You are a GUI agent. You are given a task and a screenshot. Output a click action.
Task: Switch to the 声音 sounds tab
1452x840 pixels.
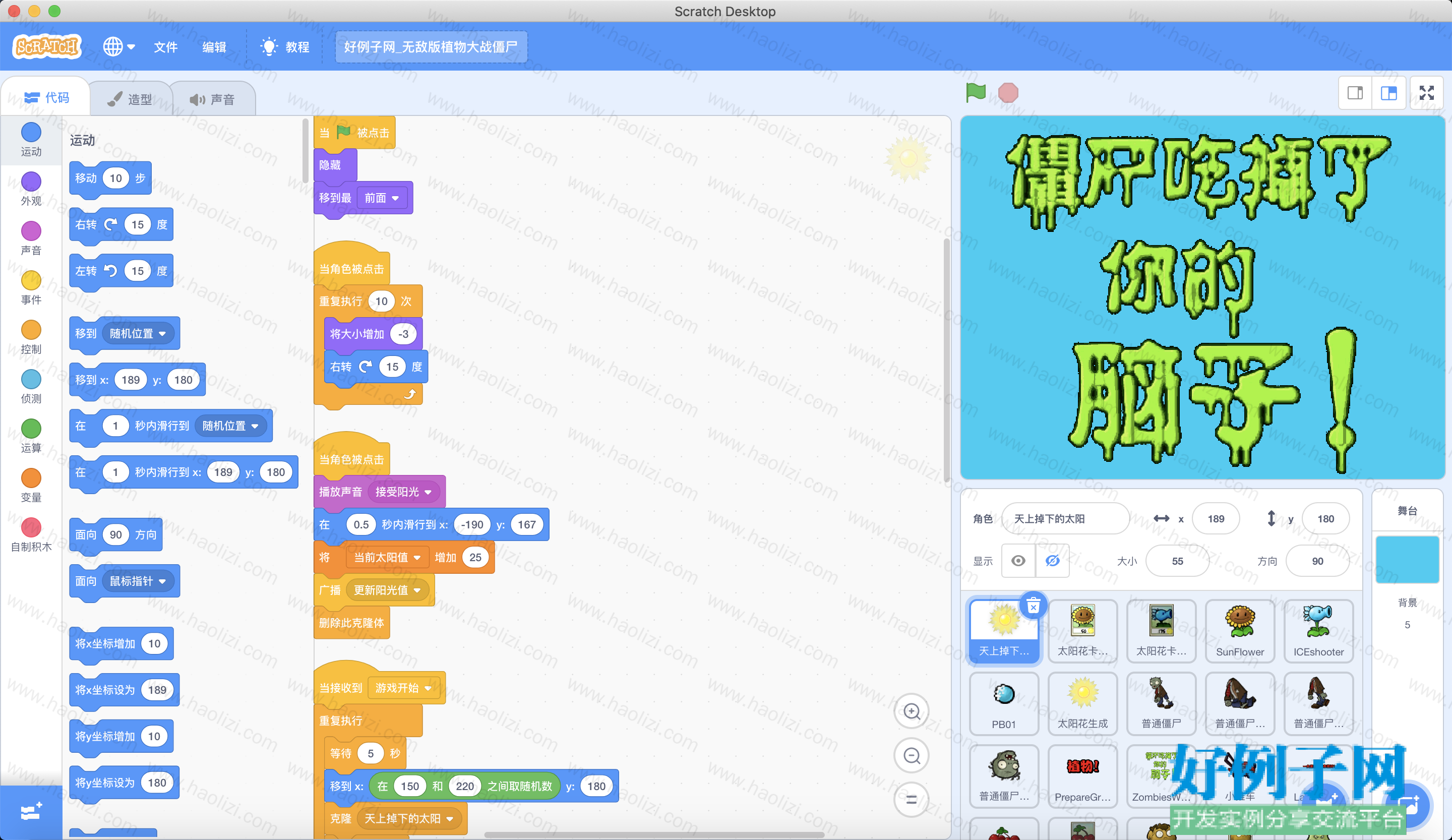click(x=213, y=99)
